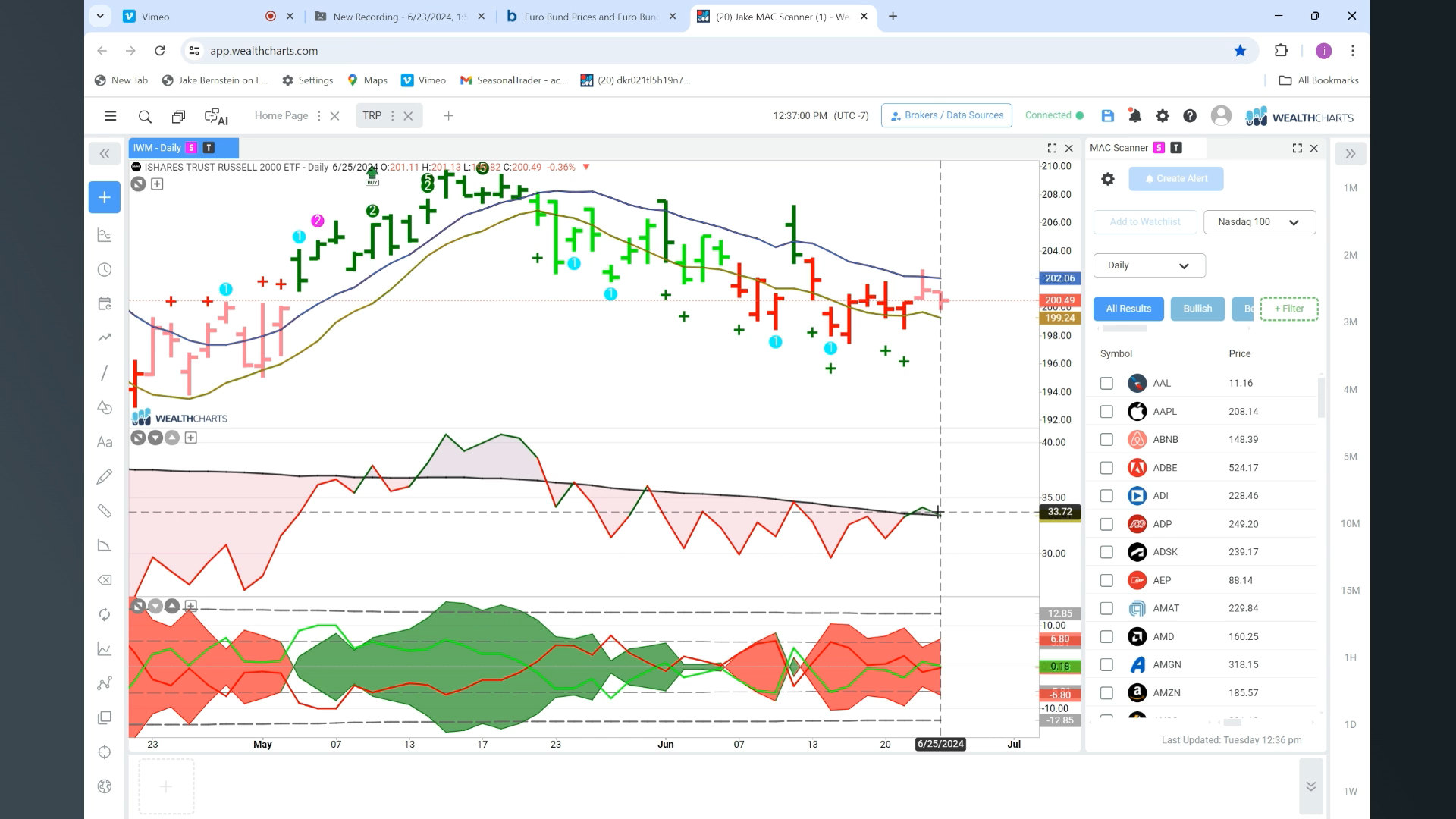Click the filter buttons horizontal scrollbar

(x=1125, y=329)
